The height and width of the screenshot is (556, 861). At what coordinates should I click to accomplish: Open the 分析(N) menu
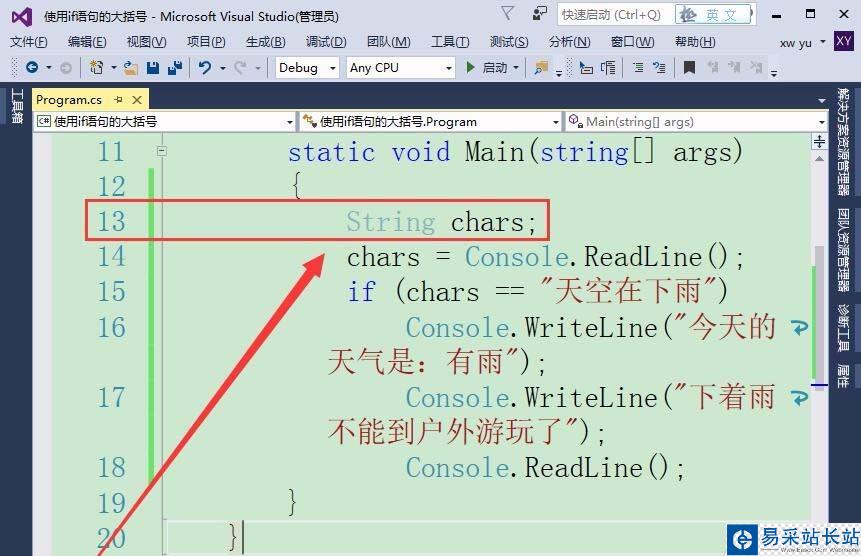coord(569,42)
